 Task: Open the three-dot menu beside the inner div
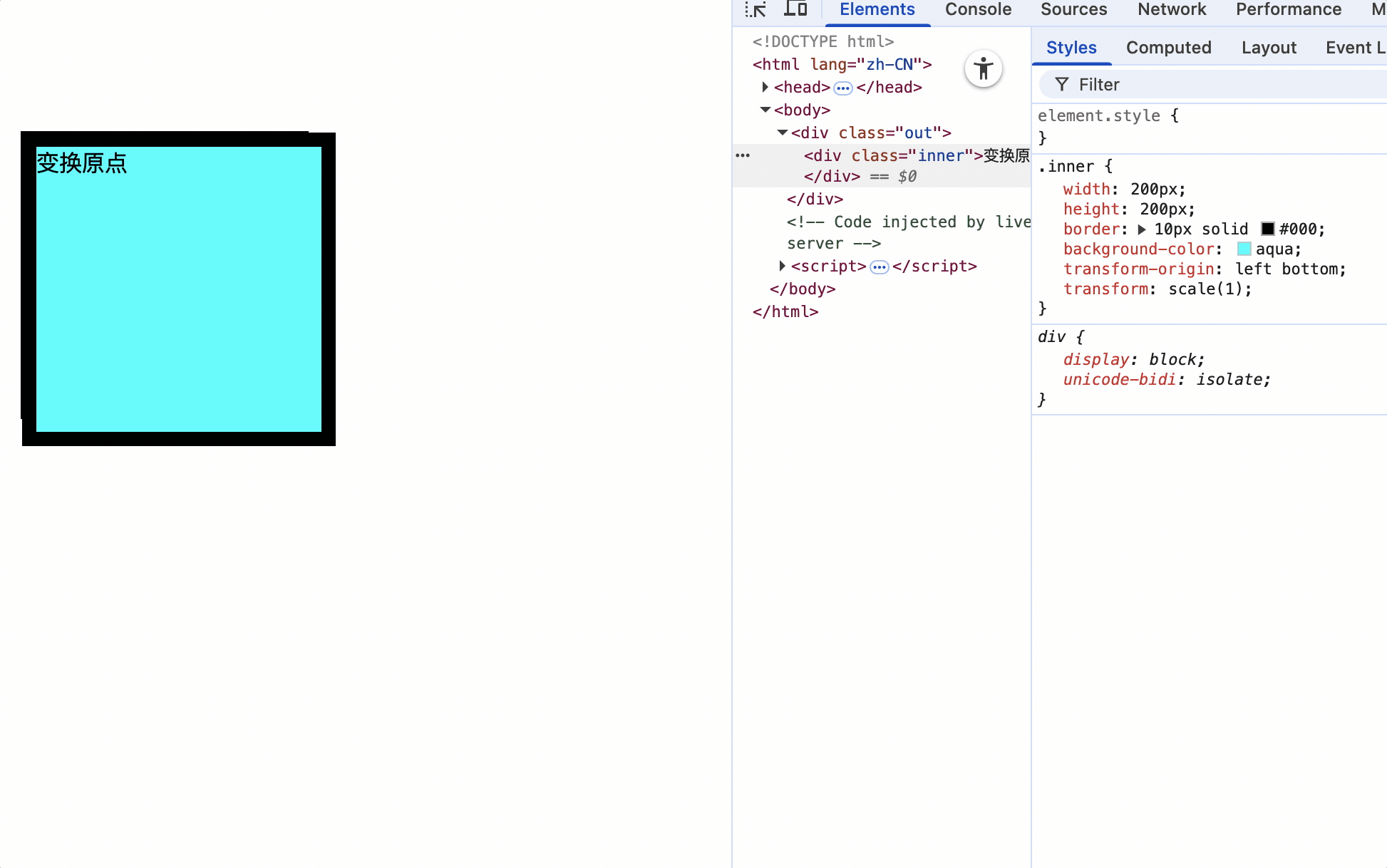[x=743, y=155]
